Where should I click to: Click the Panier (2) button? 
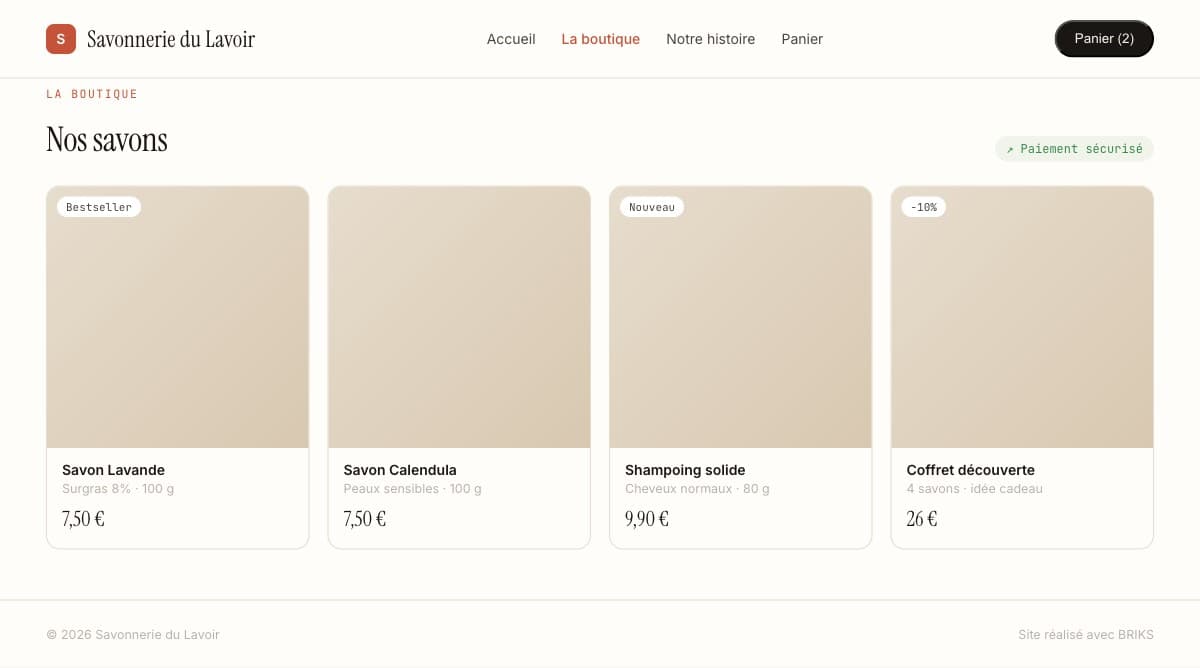[x=1104, y=39]
